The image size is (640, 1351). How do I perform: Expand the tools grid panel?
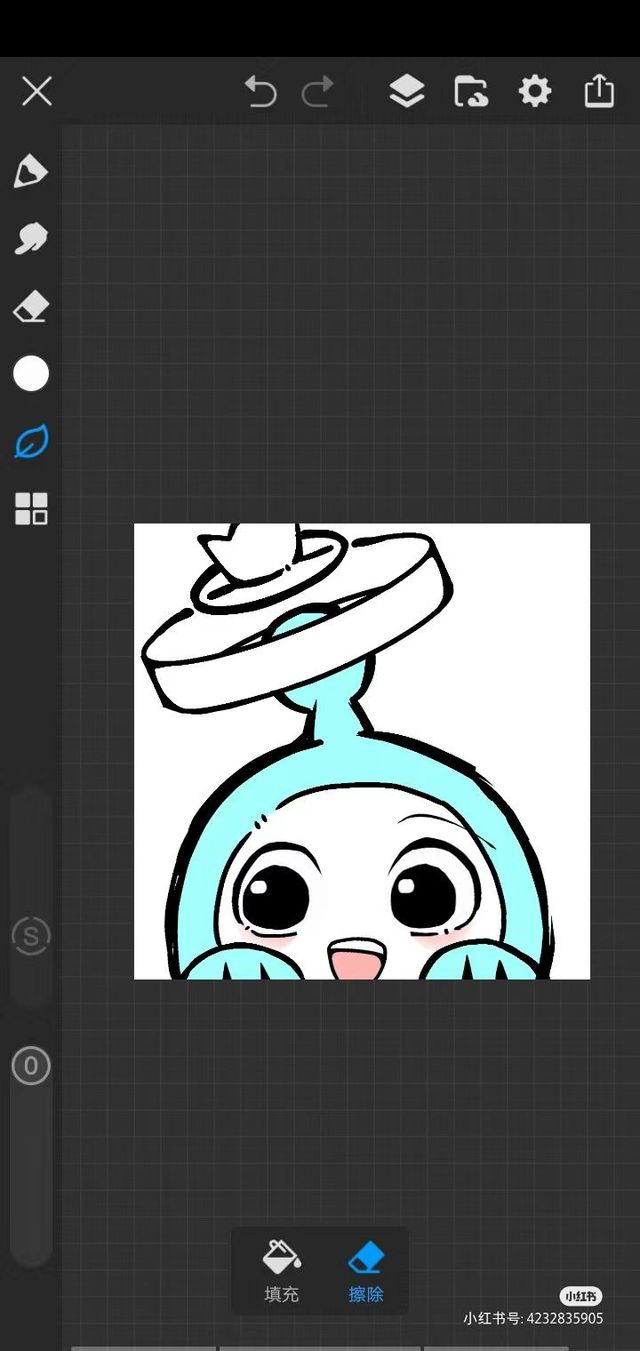(x=31, y=508)
